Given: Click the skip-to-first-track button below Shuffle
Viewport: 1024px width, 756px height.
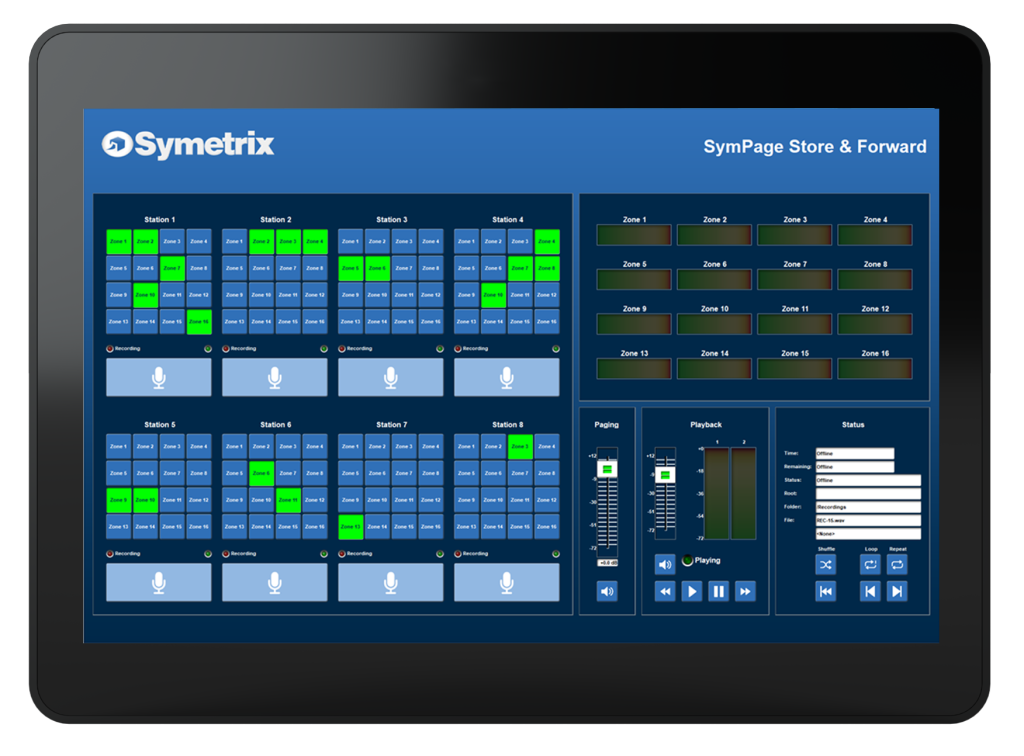Looking at the screenshot, I should click(826, 591).
